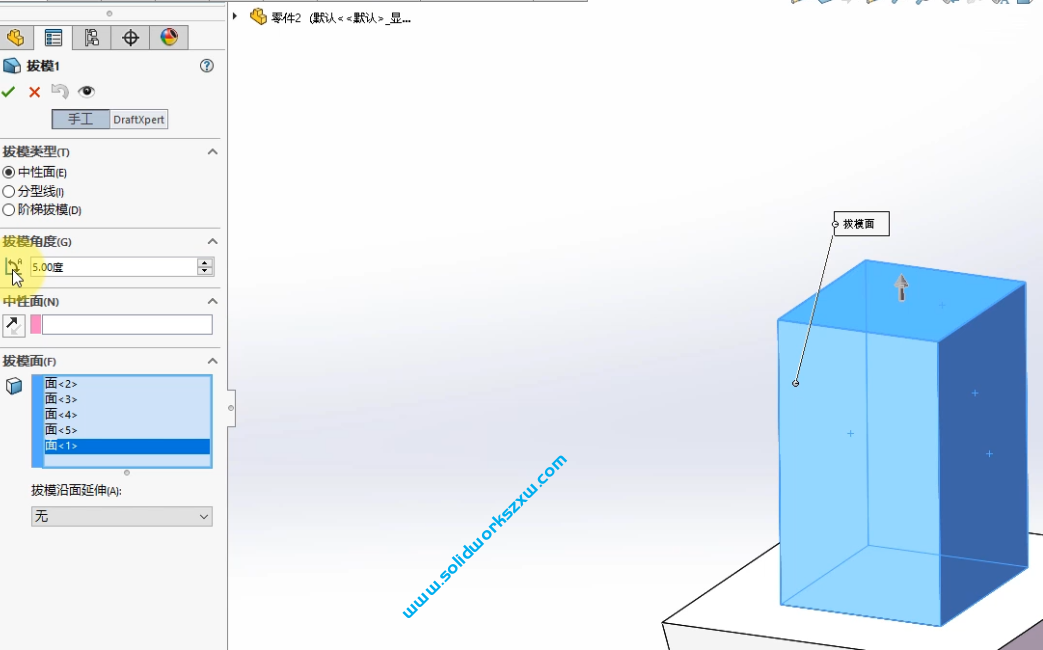This screenshot has height=650, width=1043.
Task: Select the 中性面 draft type
Action: click(x=10, y=172)
